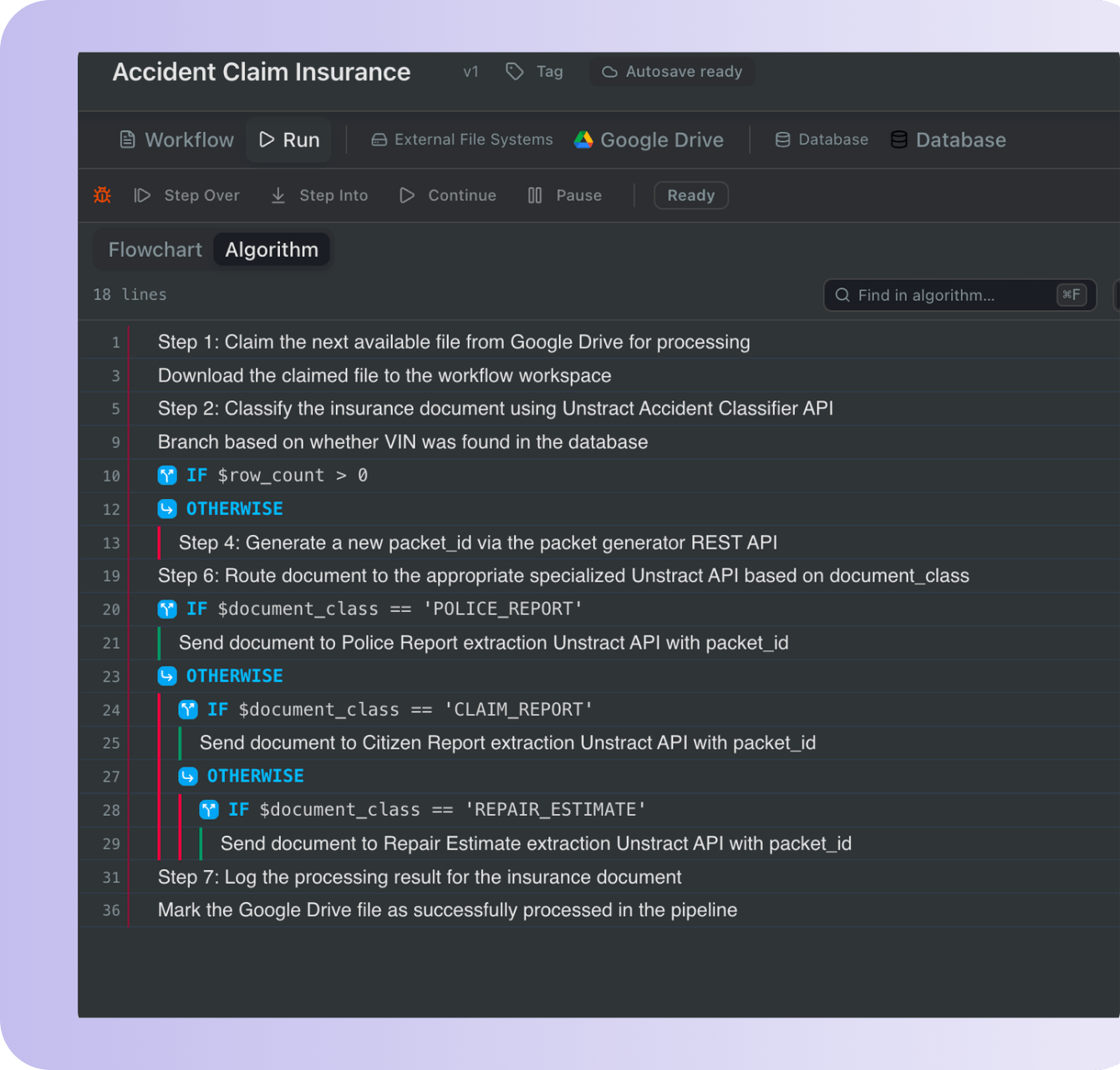Screen dimensions: 1120x1070
Task: Click the v1 version label
Action: click(x=471, y=72)
